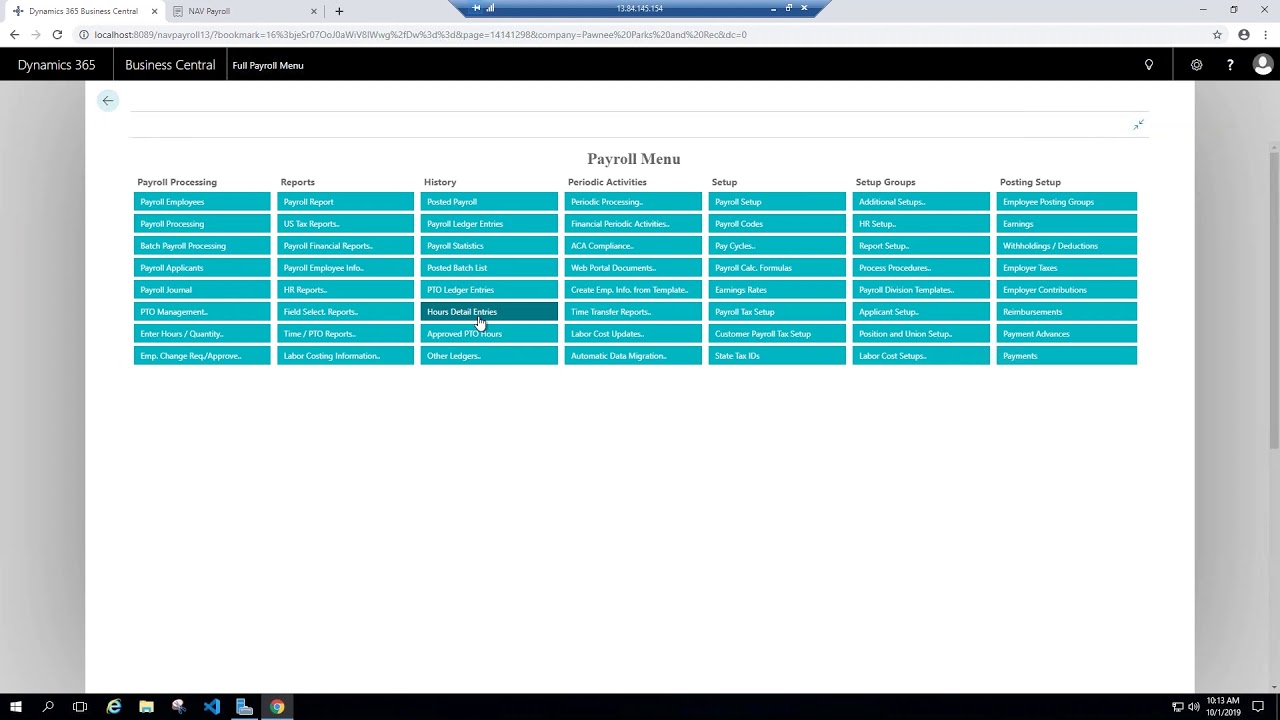The image size is (1280, 720).
Task: Click the browser reload button
Action: point(57,34)
